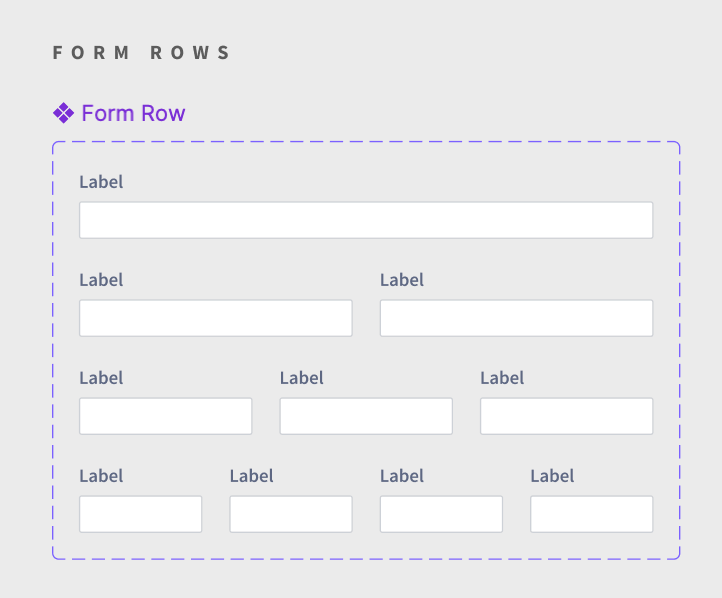Select the Label above the full-width input

coord(101,182)
